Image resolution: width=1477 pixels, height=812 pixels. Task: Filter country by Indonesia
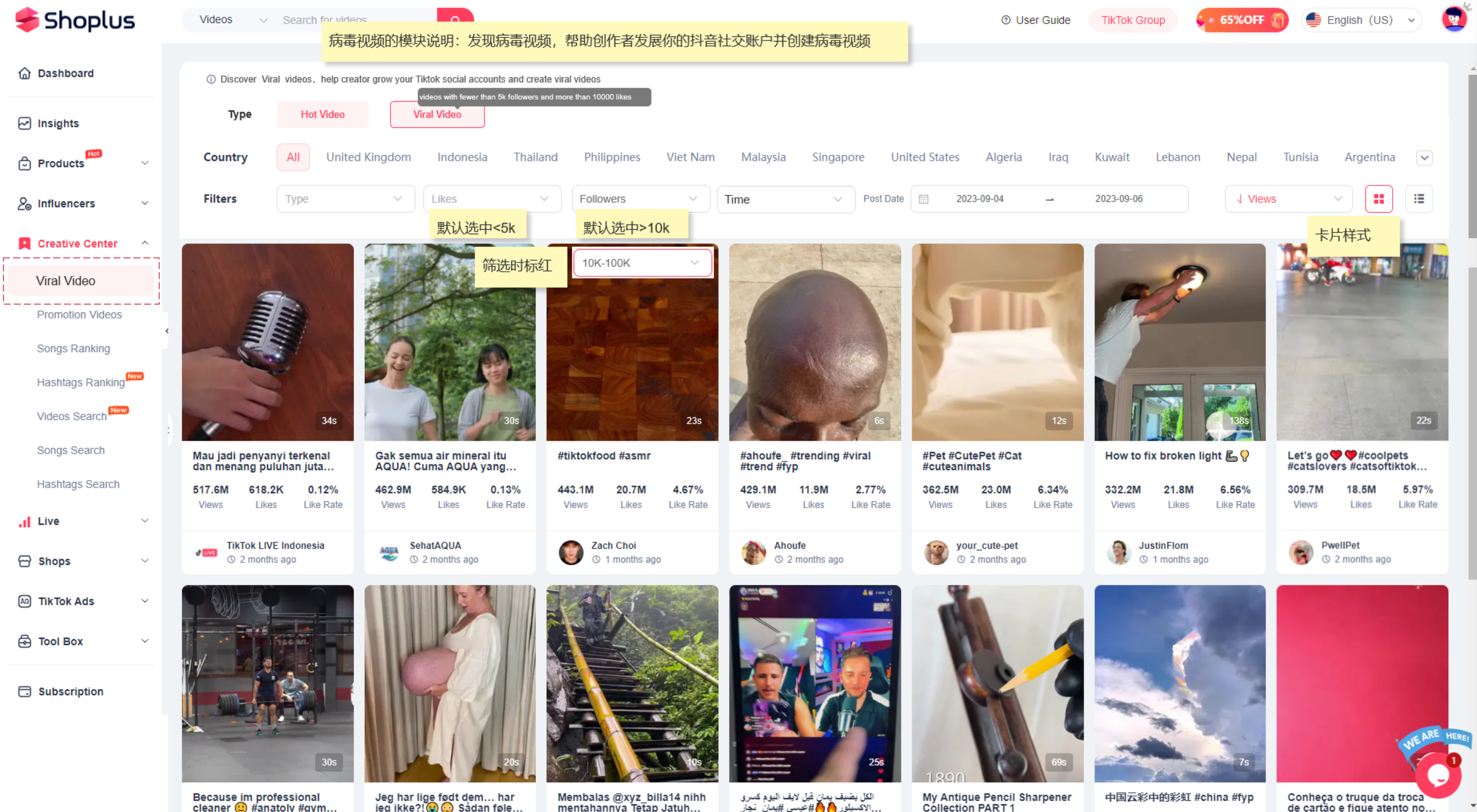[462, 157]
